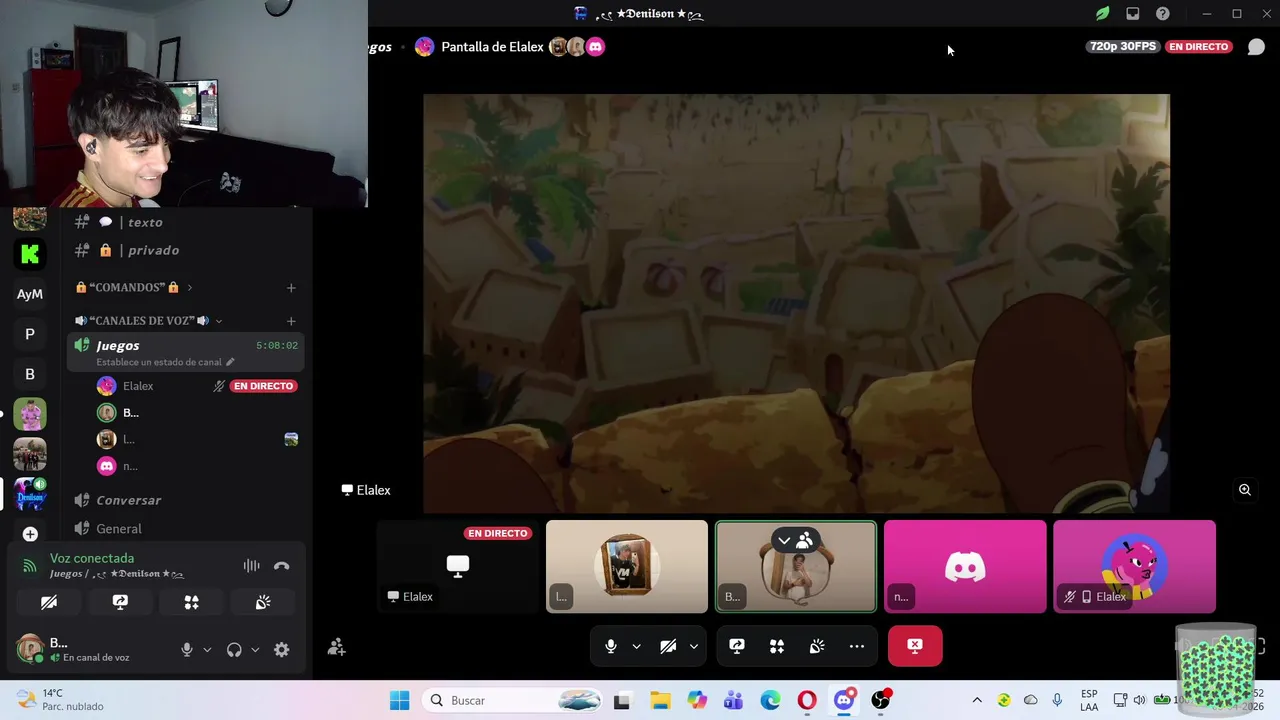Share your screen in call controls
1280x720 pixels.
click(737, 646)
